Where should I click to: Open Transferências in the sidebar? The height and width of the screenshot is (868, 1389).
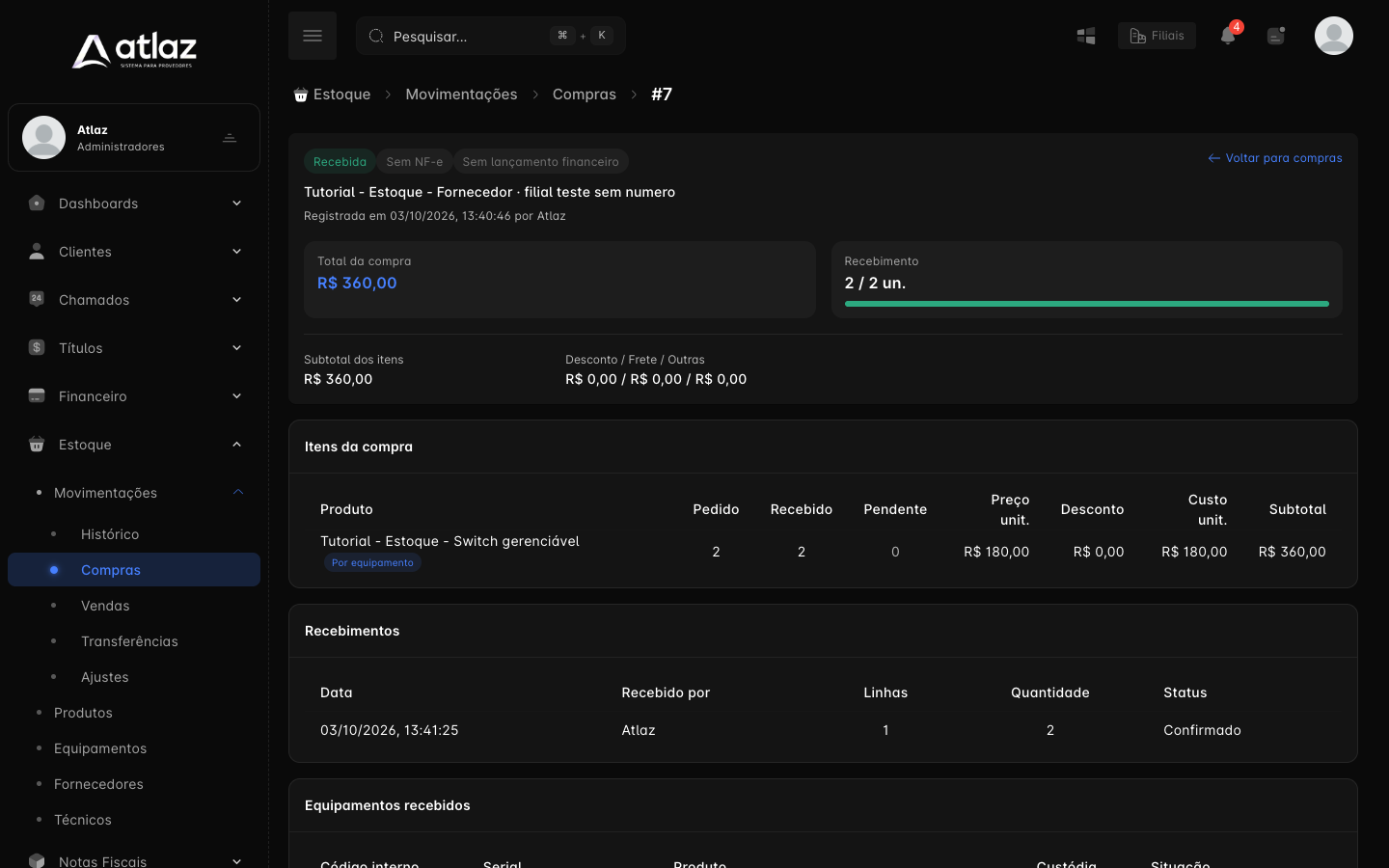point(129,641)
